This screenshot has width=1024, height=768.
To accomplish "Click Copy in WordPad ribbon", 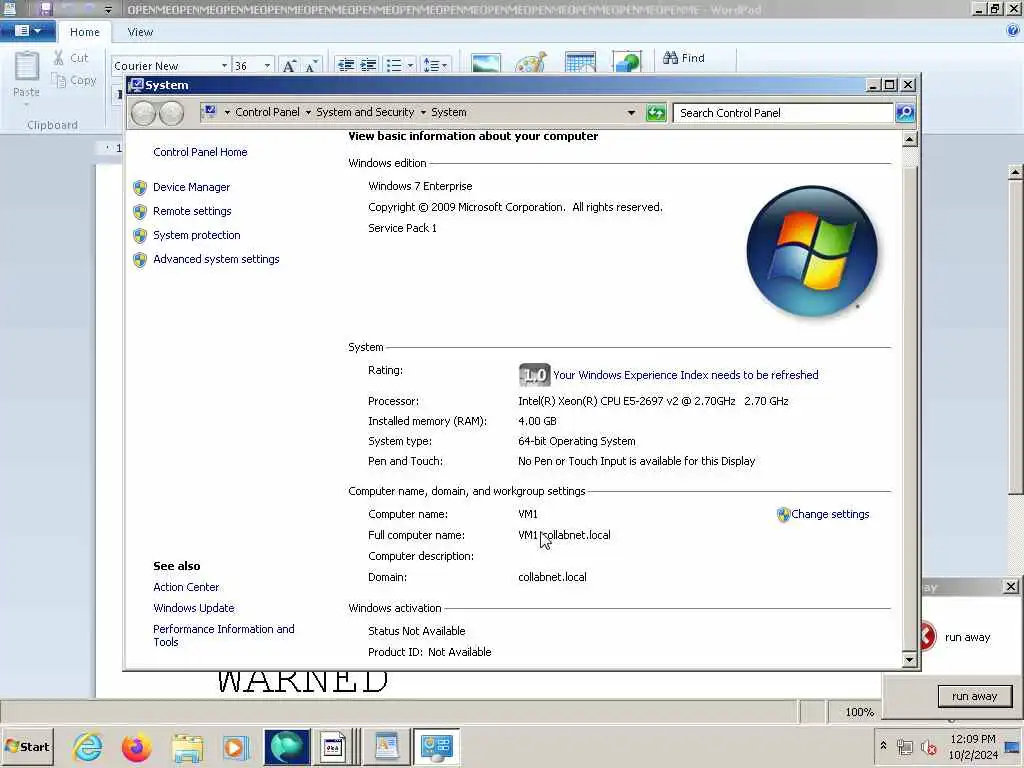I will pos(74,80).
